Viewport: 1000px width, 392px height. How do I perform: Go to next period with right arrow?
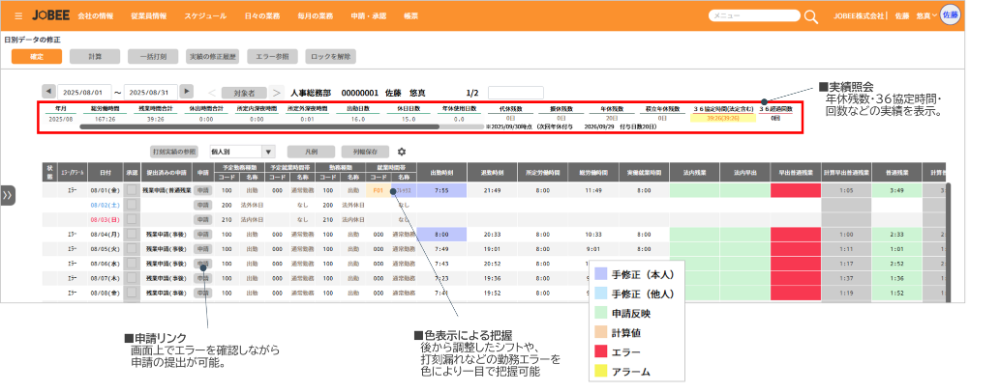click(x=186, y=91)
